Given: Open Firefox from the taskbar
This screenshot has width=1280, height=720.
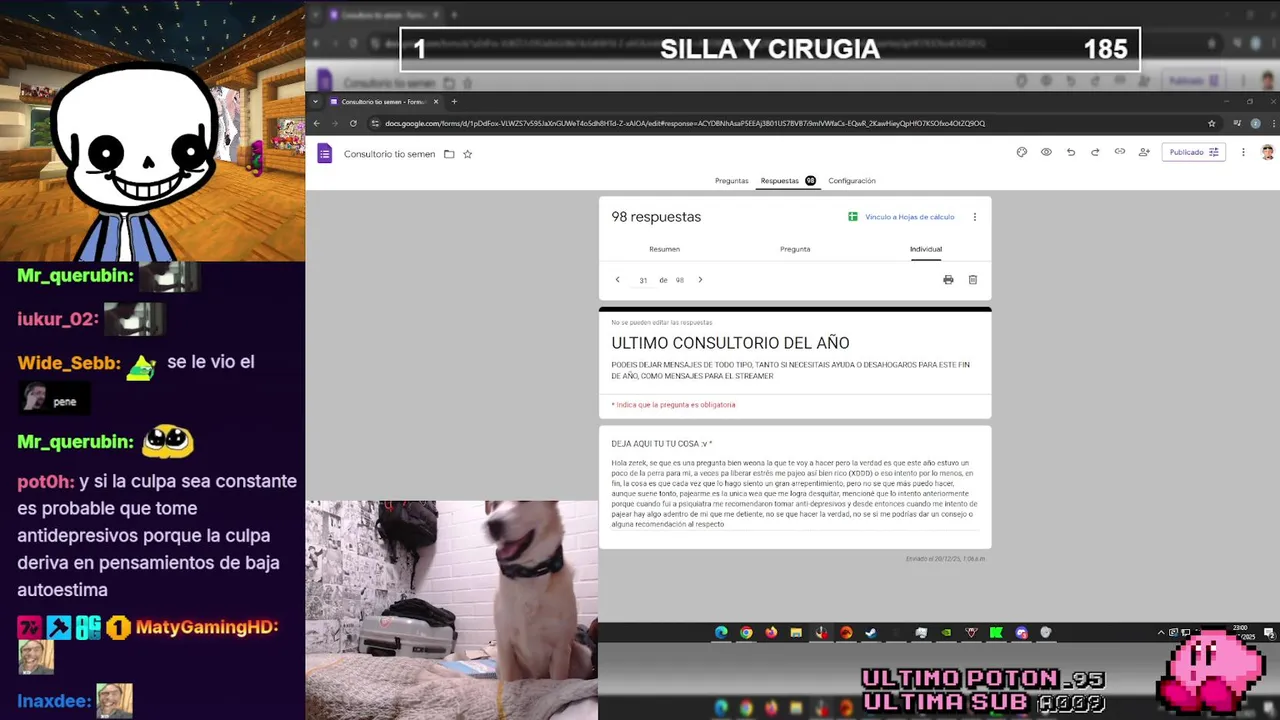Looking at the screenshot, I should pos(771,632).
